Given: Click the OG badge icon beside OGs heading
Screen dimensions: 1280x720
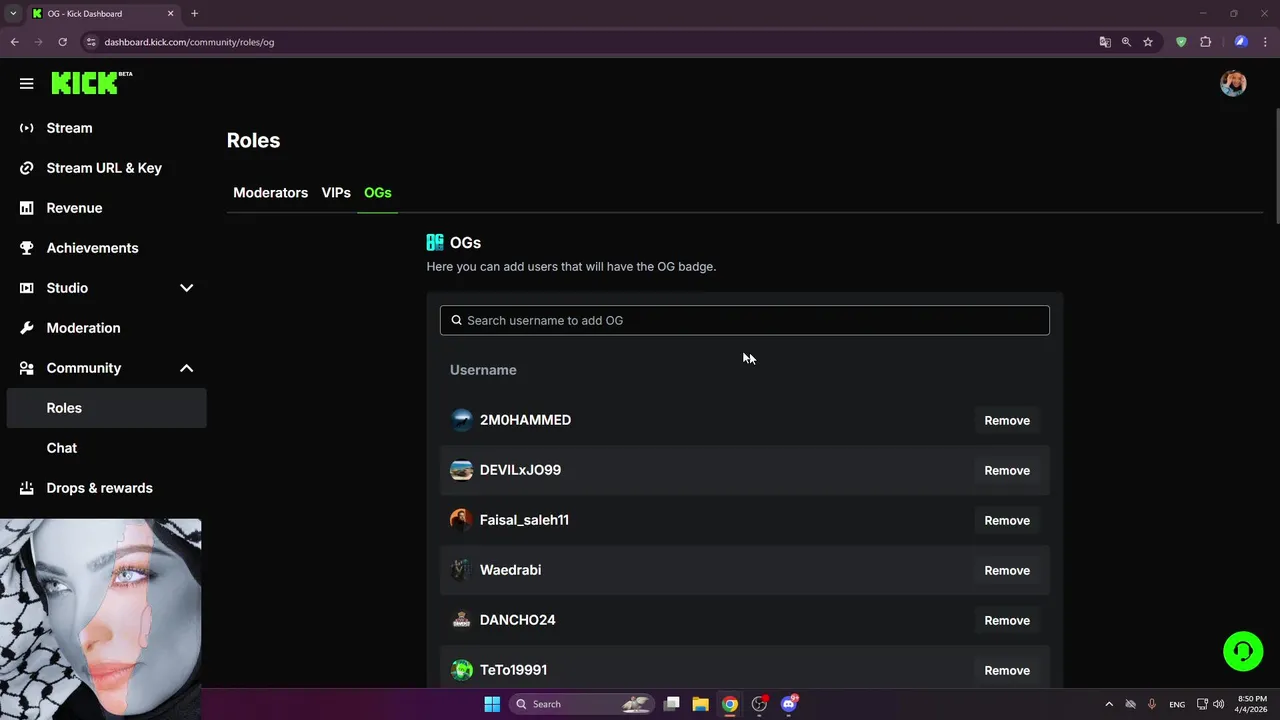Looking at the screenshot, I should (x=435, y=243).
